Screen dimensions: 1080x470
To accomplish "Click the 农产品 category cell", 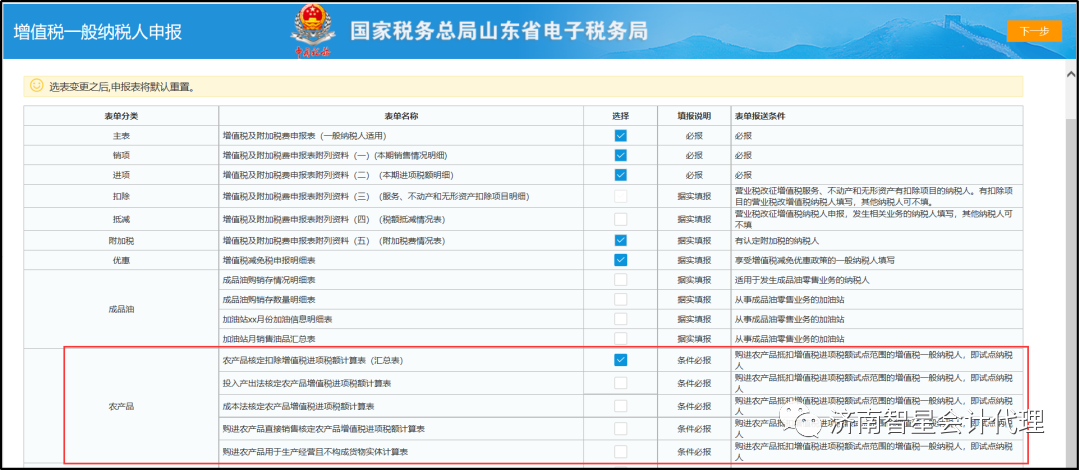I will [x=121, y=407].
